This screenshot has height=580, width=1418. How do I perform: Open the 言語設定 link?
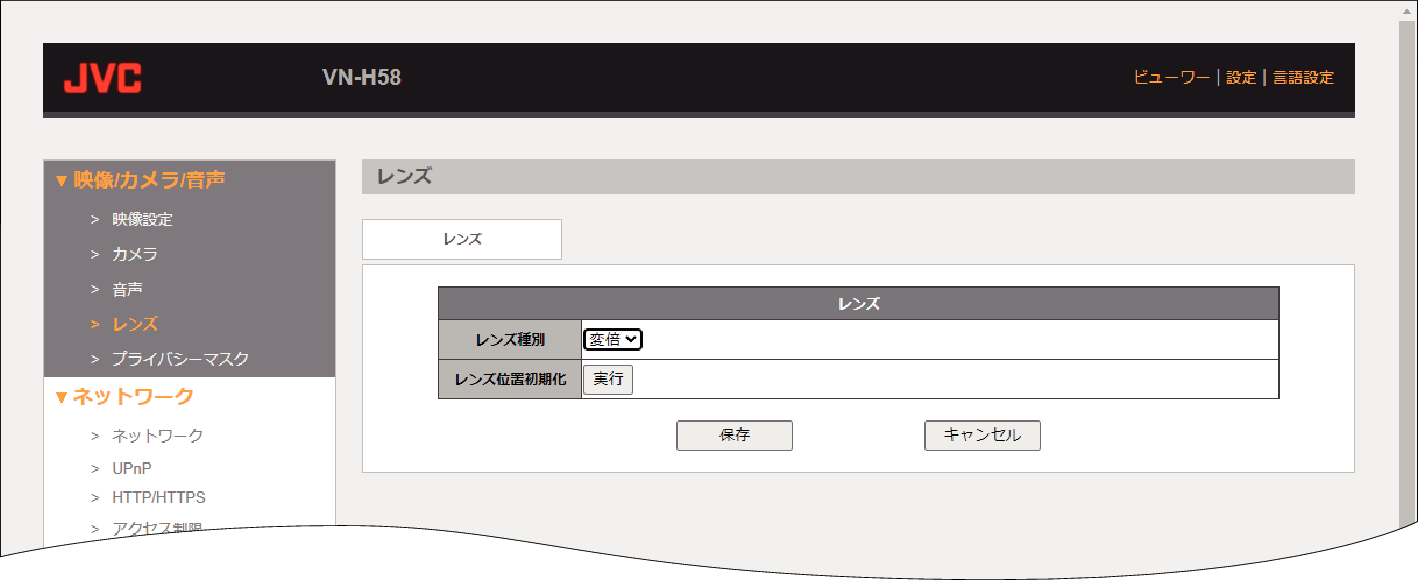[x=1303, y=78]
